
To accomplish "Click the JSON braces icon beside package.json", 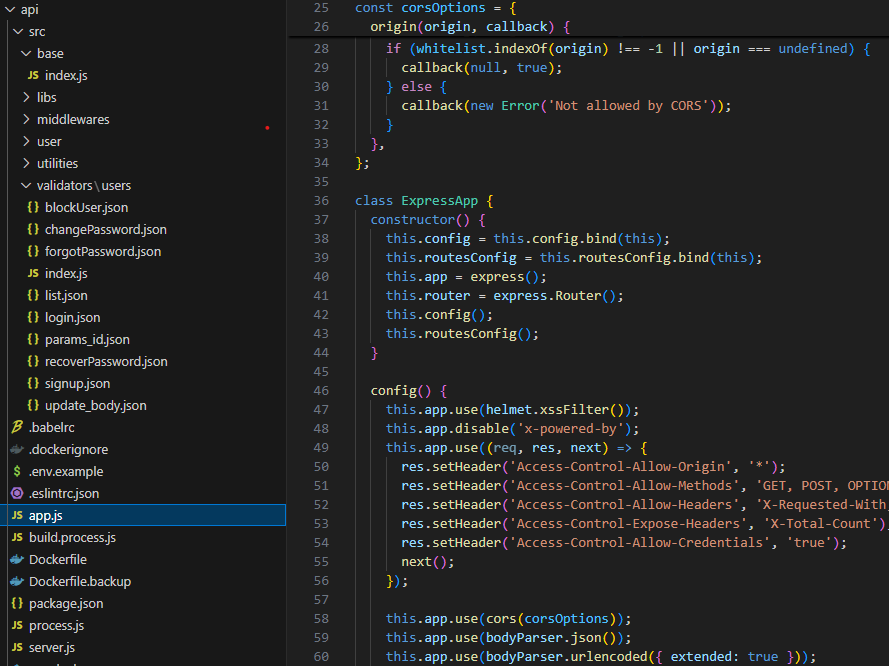I will (17, 604).
